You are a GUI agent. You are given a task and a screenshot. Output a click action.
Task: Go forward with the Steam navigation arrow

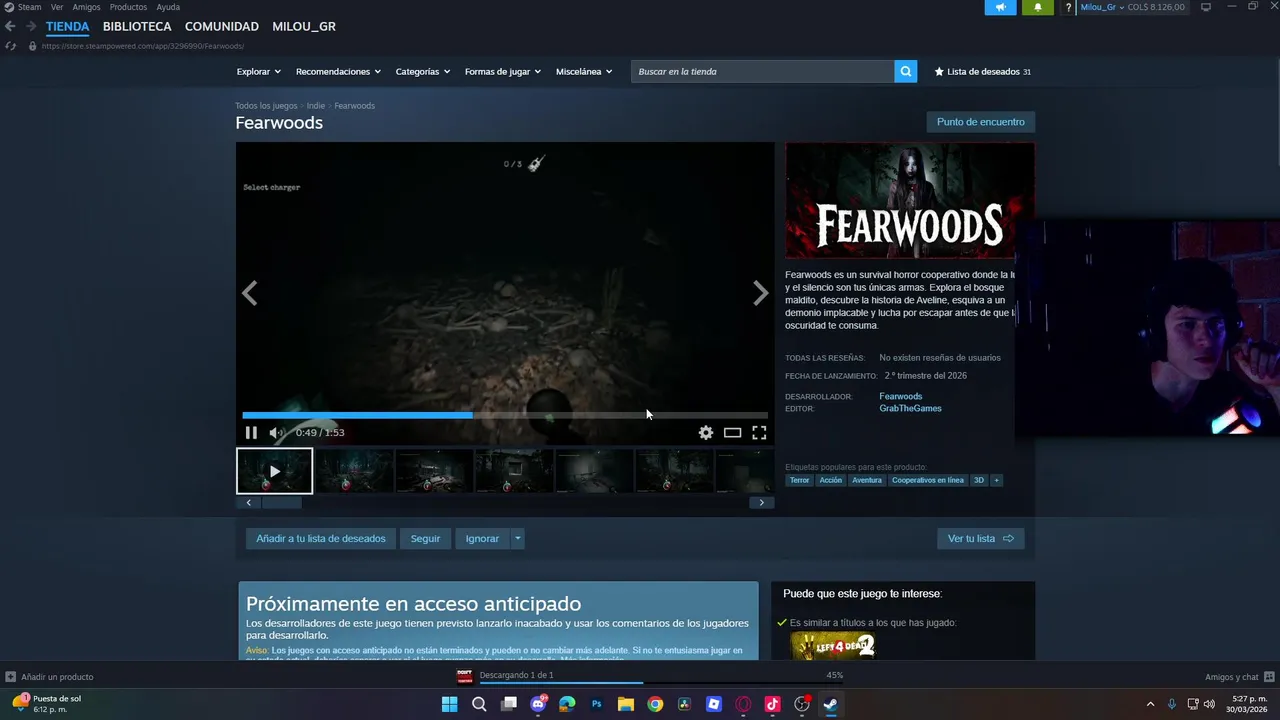point(31,26)
